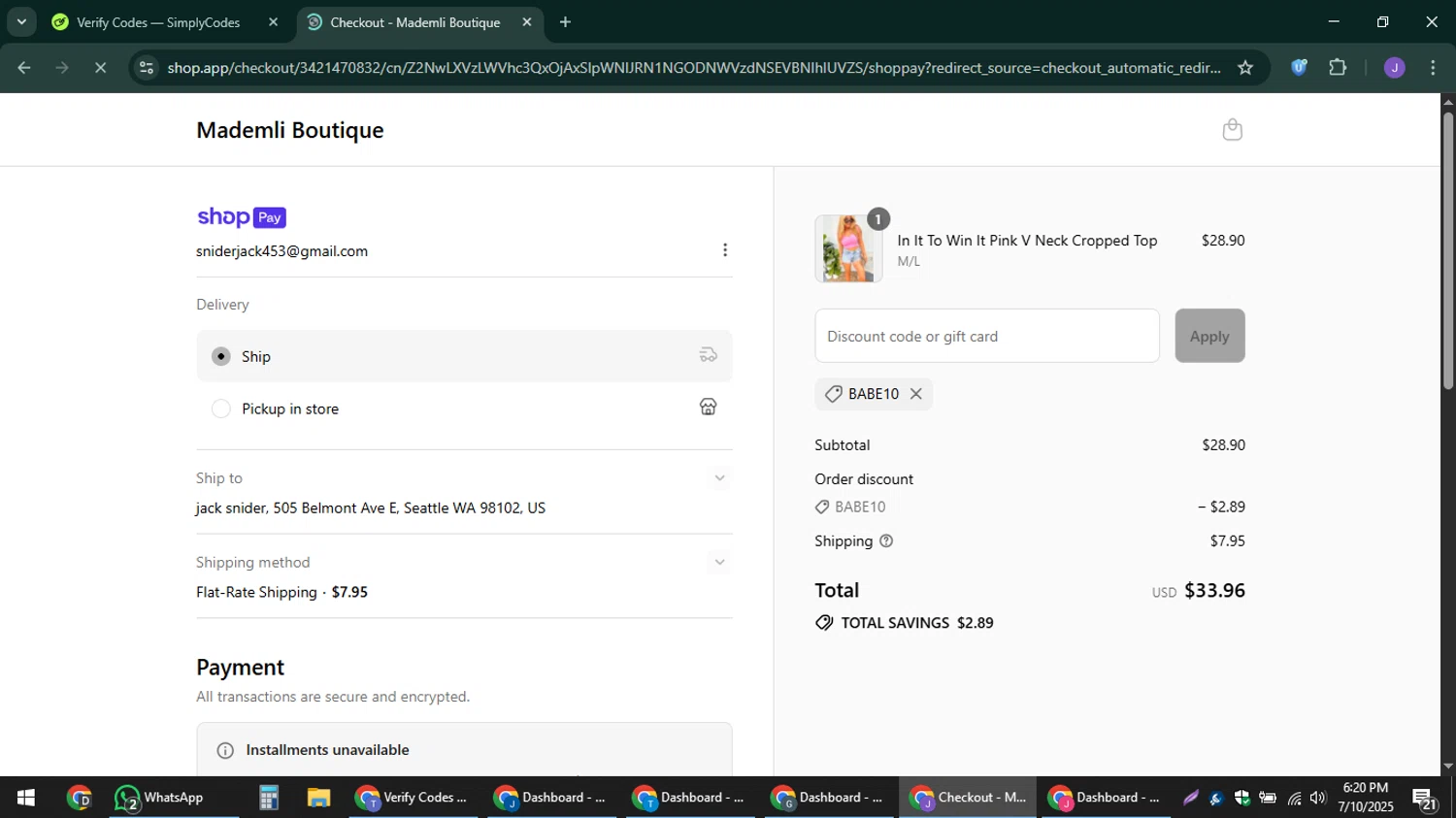Viewport: 1456px width, 818px height.
Task: Click the Installments unavailable info icon
Action: [225, 750]
